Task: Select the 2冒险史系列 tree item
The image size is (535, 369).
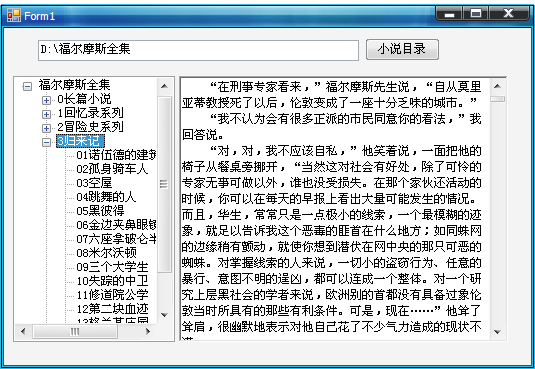Action: pos(90,127)
